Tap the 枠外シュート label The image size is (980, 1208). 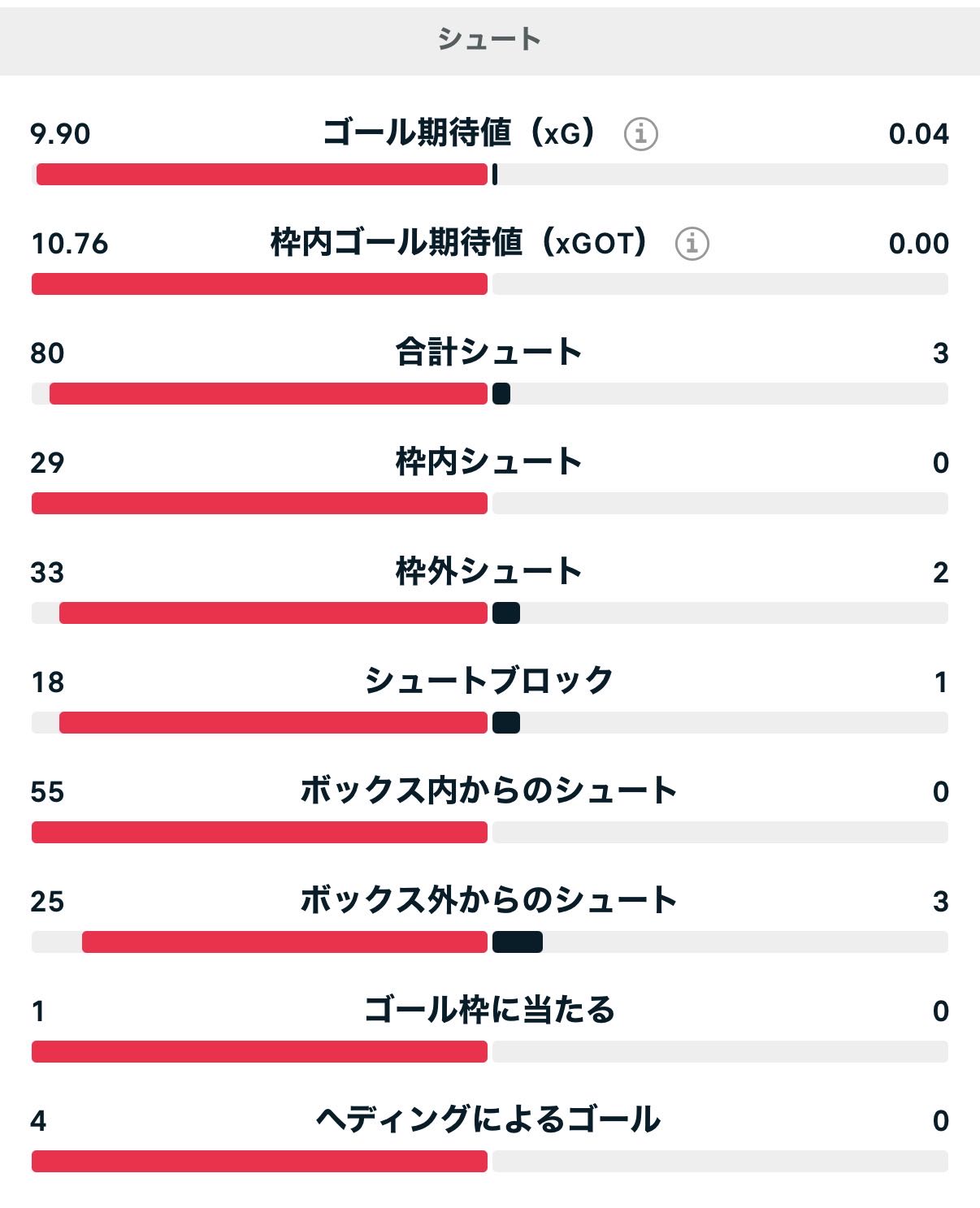(x=489, y=571)
